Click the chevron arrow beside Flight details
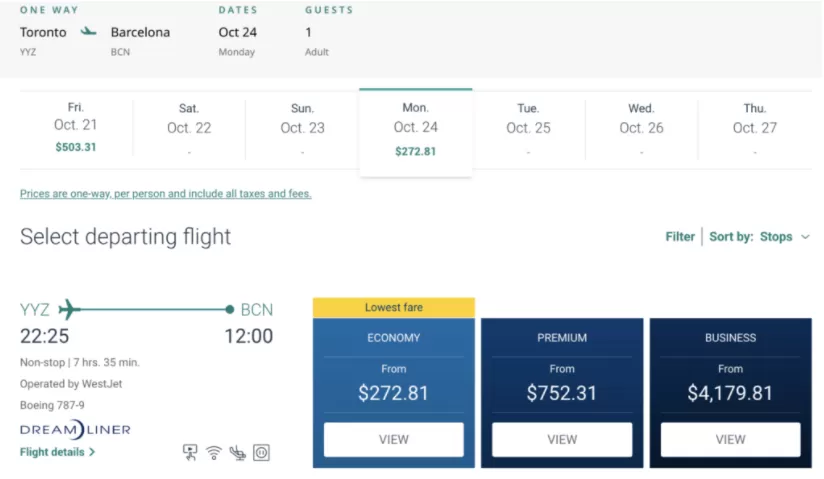824x479 pixels. (x=92, y=452)
